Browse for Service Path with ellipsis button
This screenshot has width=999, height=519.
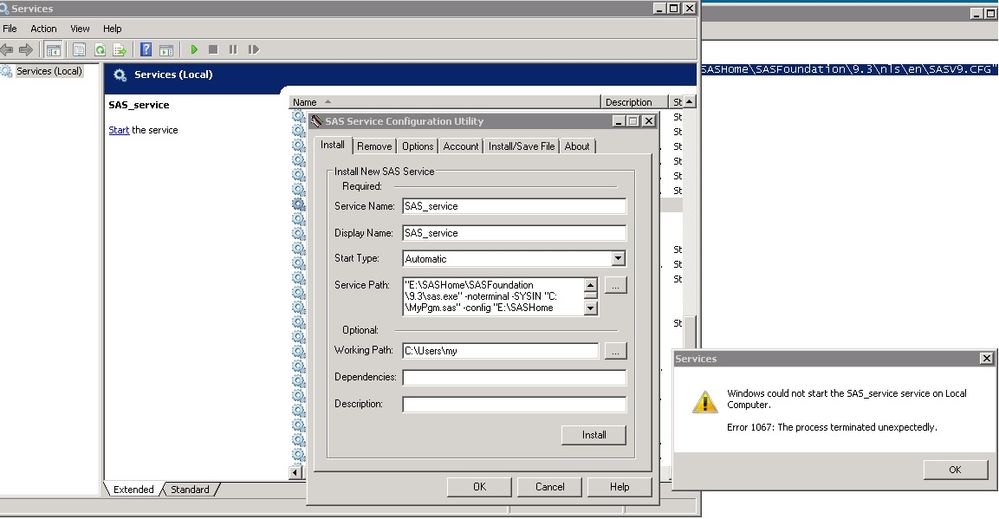point(615,286)
